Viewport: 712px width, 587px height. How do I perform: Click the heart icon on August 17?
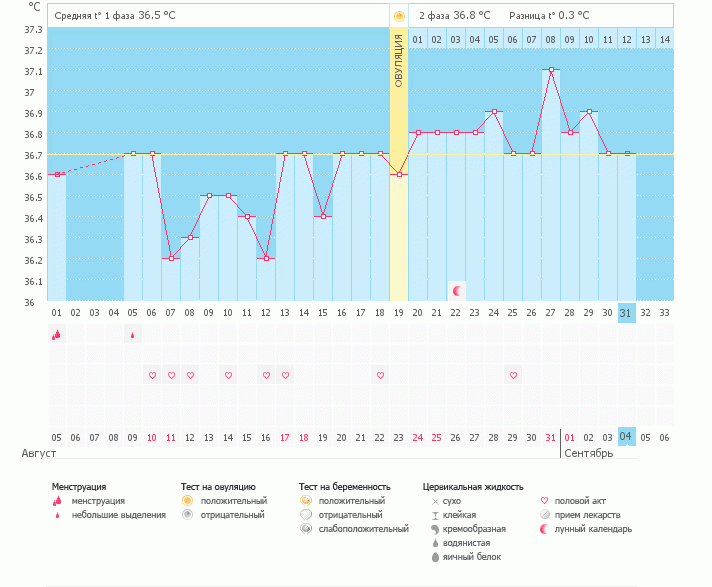click(285, 375)
